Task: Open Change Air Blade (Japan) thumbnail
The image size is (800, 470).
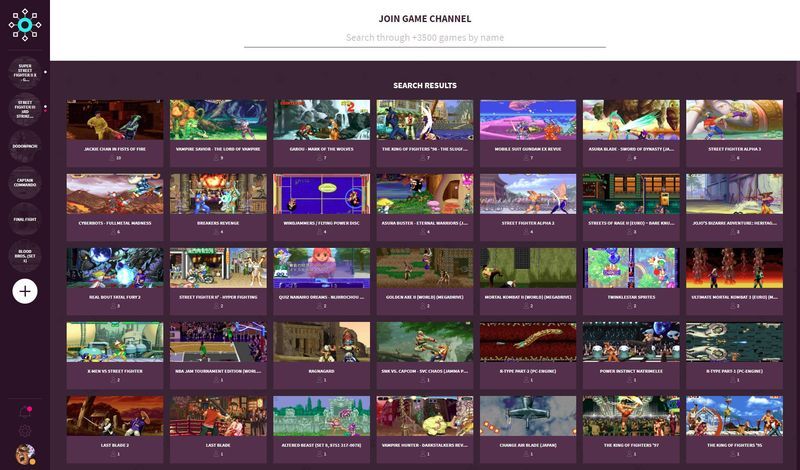Action: tap(528, 416)
